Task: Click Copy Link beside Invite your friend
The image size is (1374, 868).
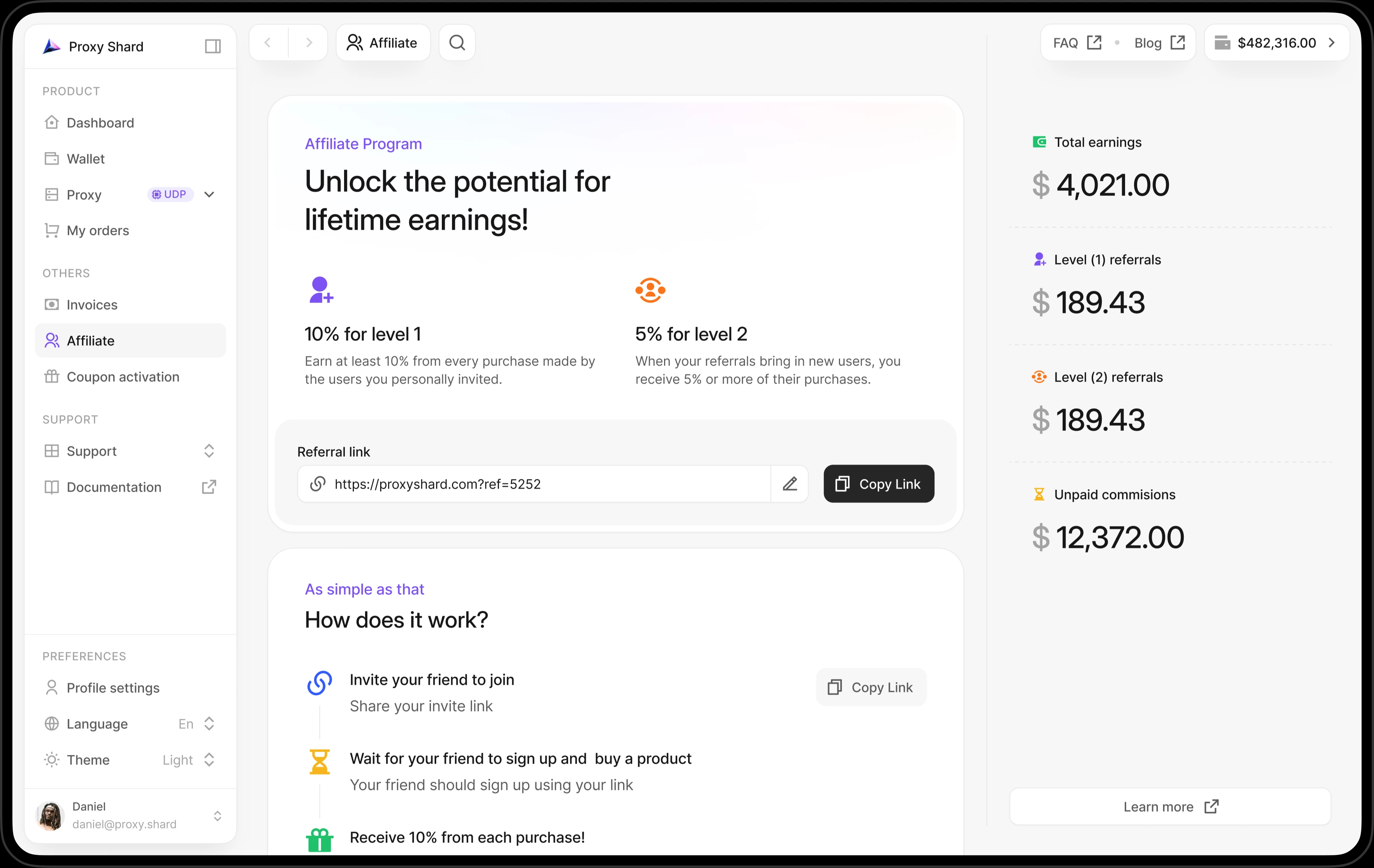Action: tap(871, 687)
